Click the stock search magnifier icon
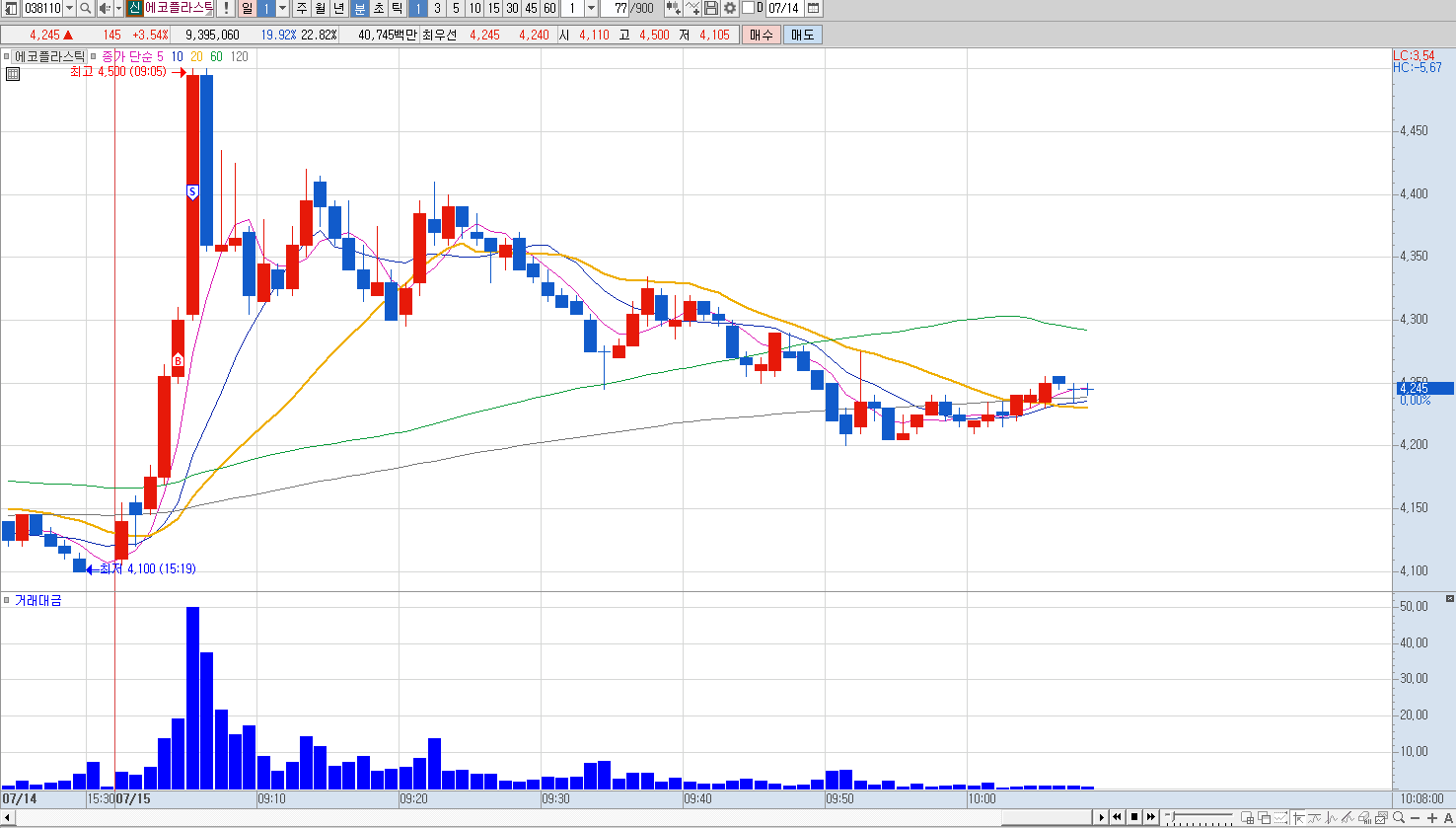Image resolution: width=1456 pixels, height=828 pixels. coord(86,8)
